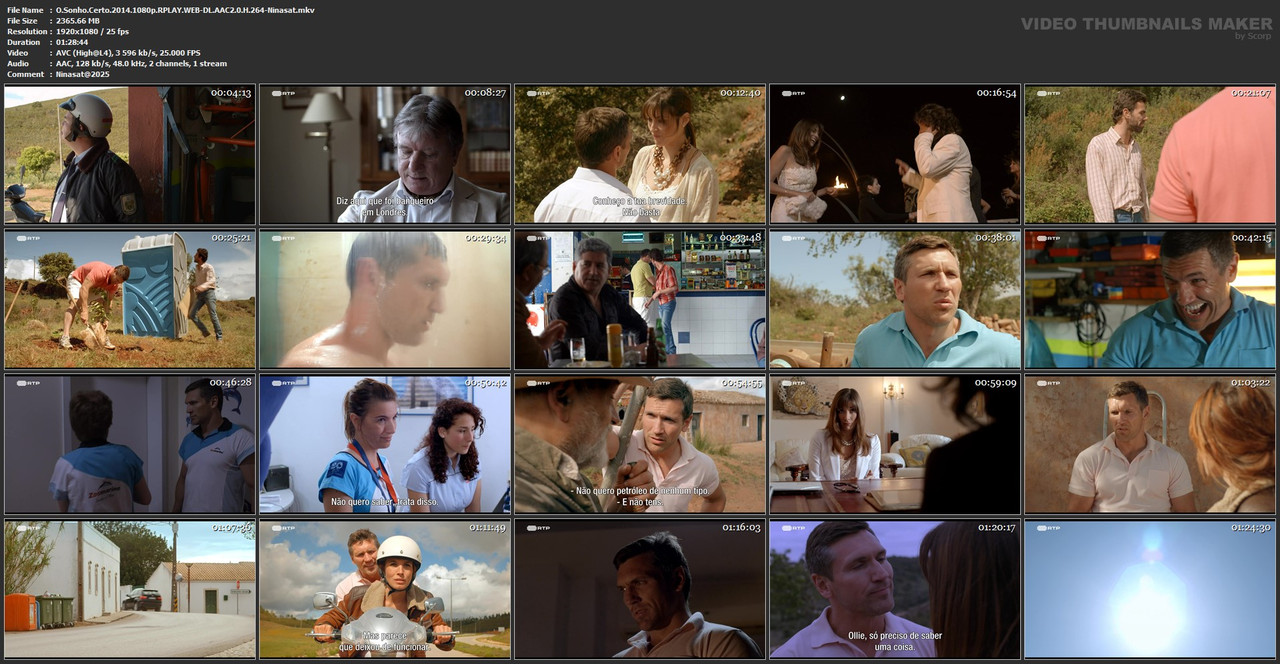The width and height of the screenshot is (1280, 664).
Task: Click the RTP logo on the 00:29:34 thumbnail
Action: coord(282,238)
